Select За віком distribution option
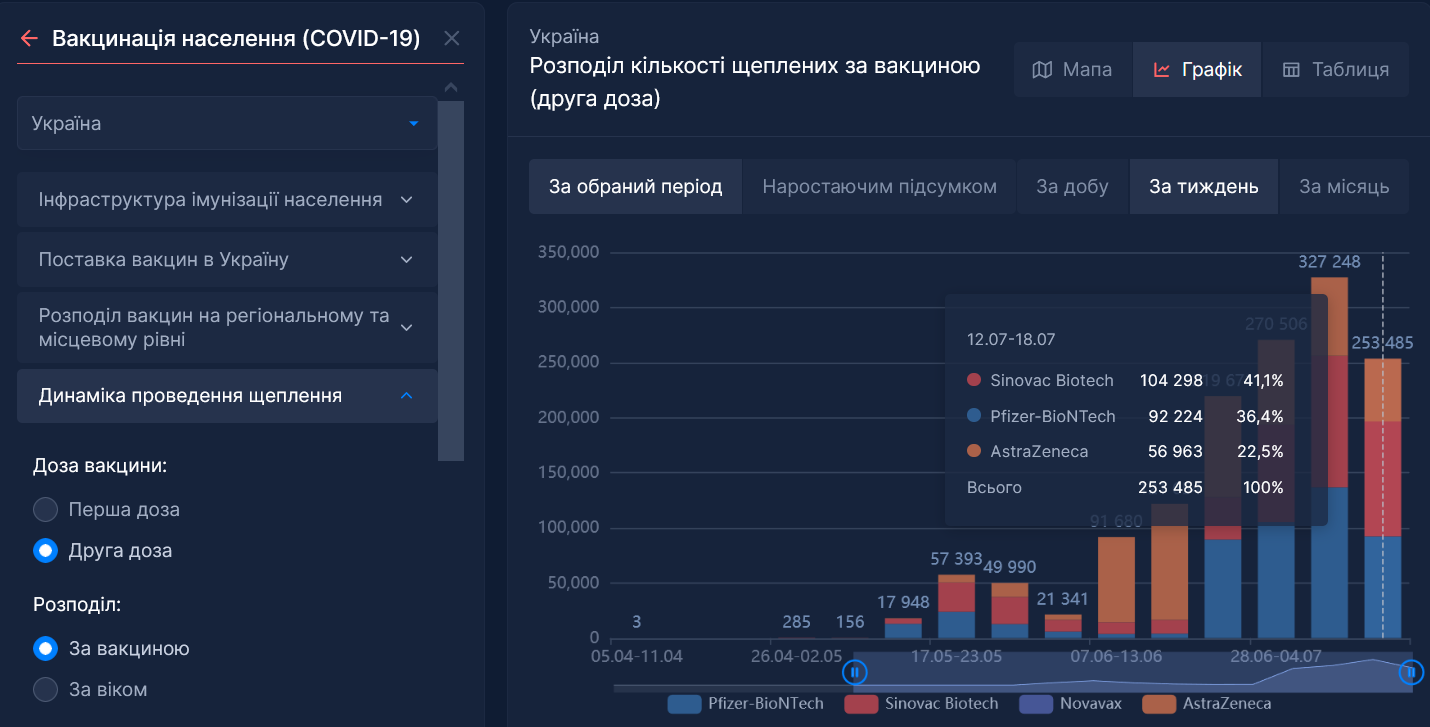The image size is (1430, 727). point(46,690)
